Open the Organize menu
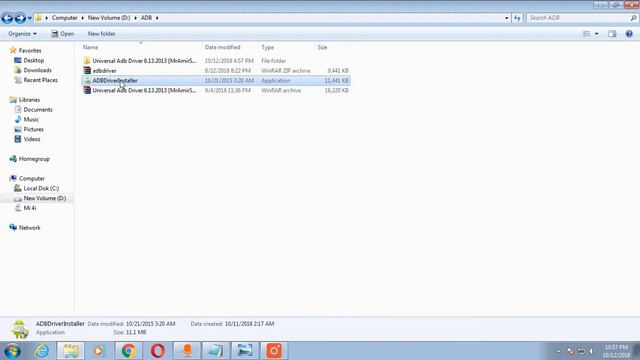 pos(22,34)
